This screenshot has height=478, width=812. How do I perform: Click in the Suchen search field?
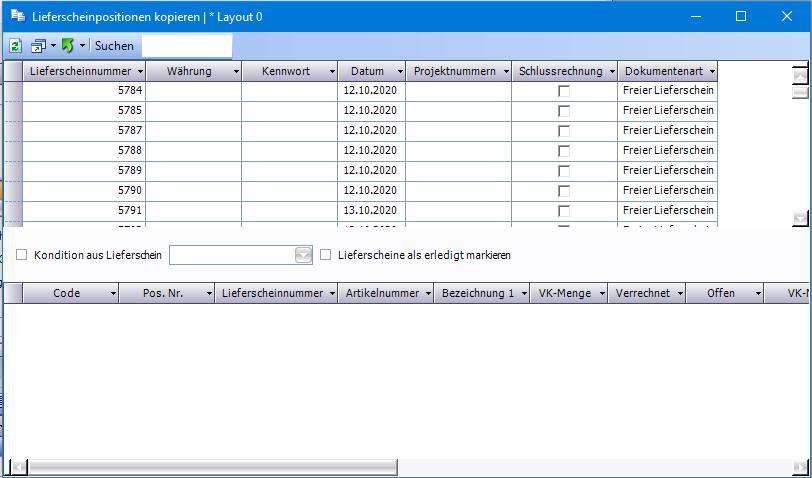coord(186,46)
